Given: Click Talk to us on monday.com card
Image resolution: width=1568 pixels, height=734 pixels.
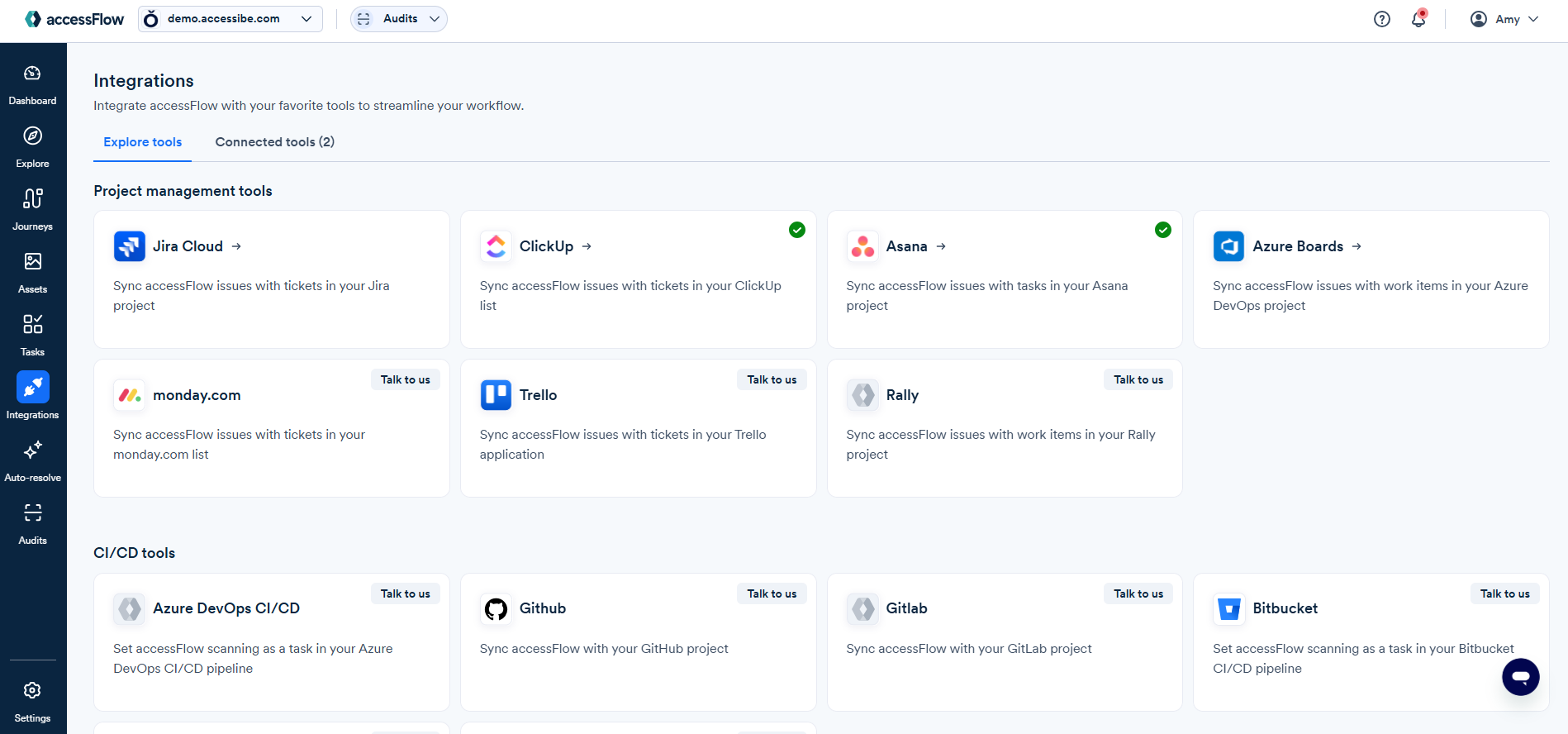Looking at the screenshot, I should (x=406, y=379).
